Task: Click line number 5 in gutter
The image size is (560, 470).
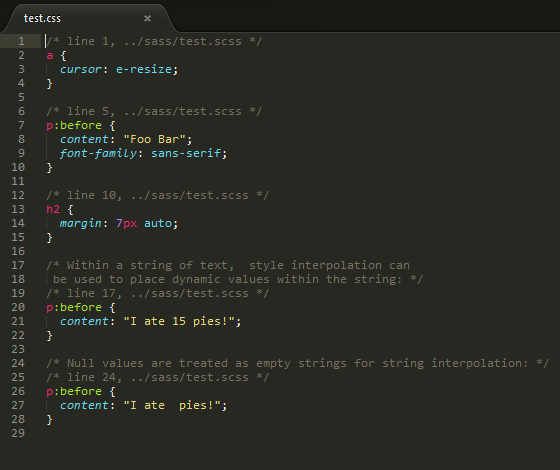Action: tap(21, 97)
